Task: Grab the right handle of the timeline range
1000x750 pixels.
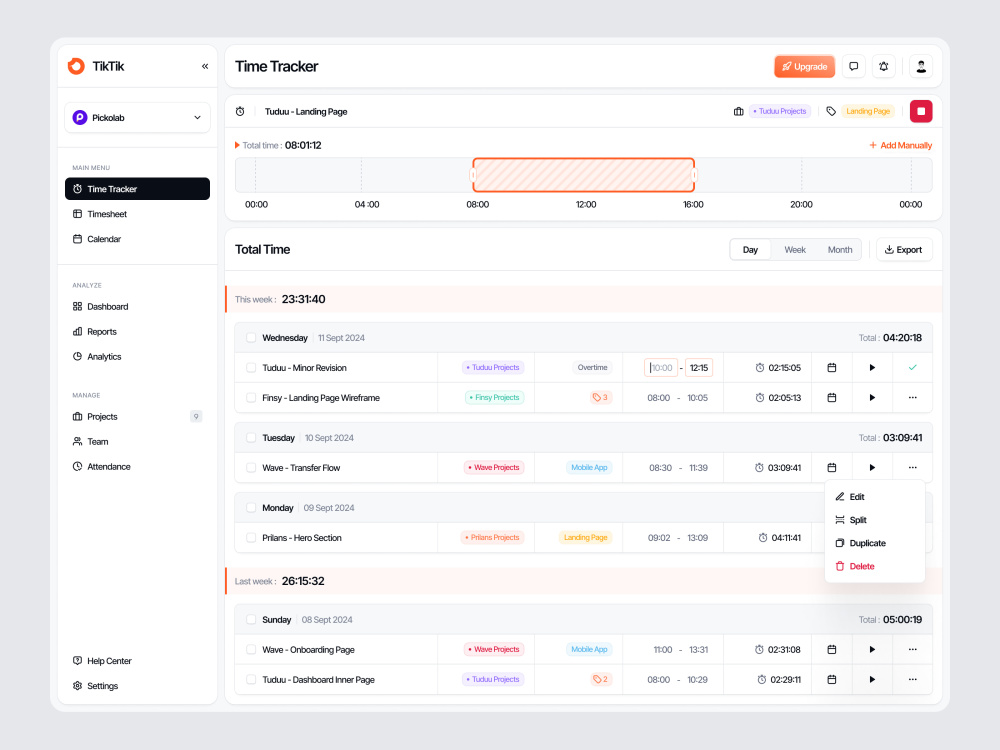Action: (694, 175)
